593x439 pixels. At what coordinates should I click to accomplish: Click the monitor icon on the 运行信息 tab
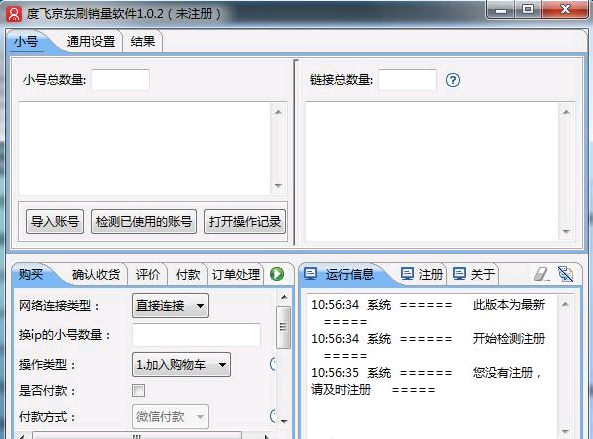tap(311, 274)
